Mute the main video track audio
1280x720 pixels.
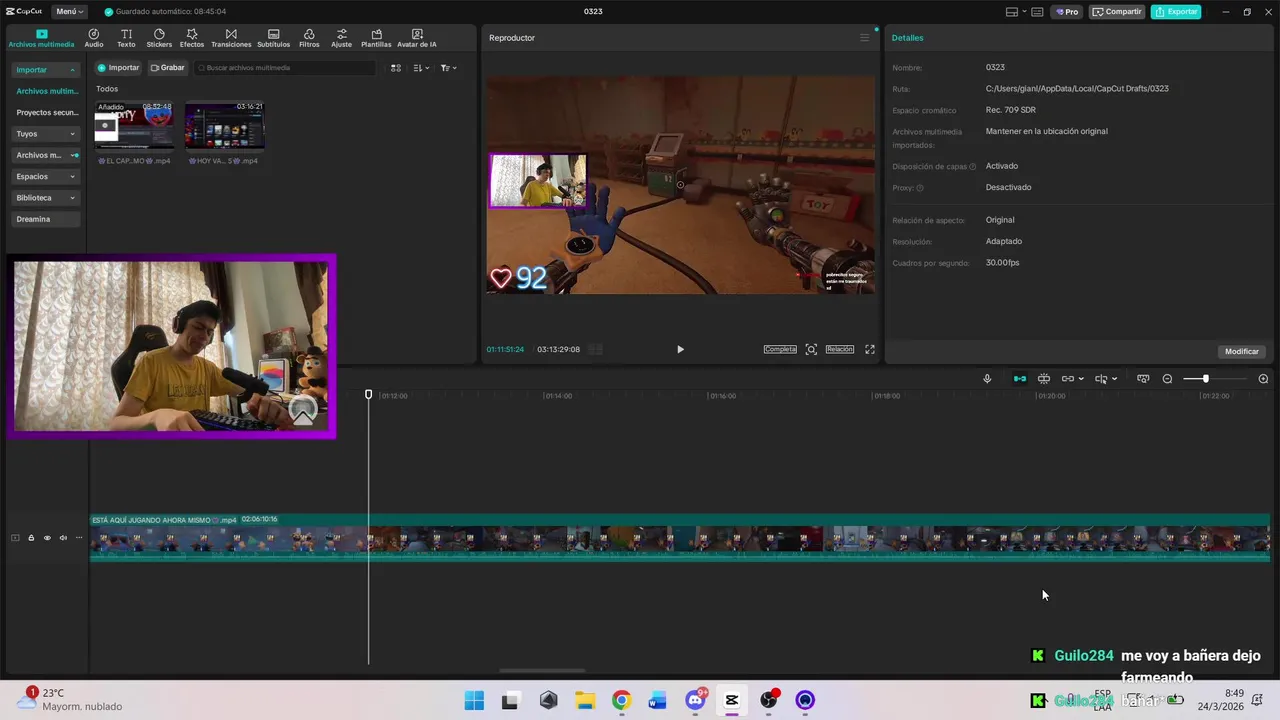point(63,538)
